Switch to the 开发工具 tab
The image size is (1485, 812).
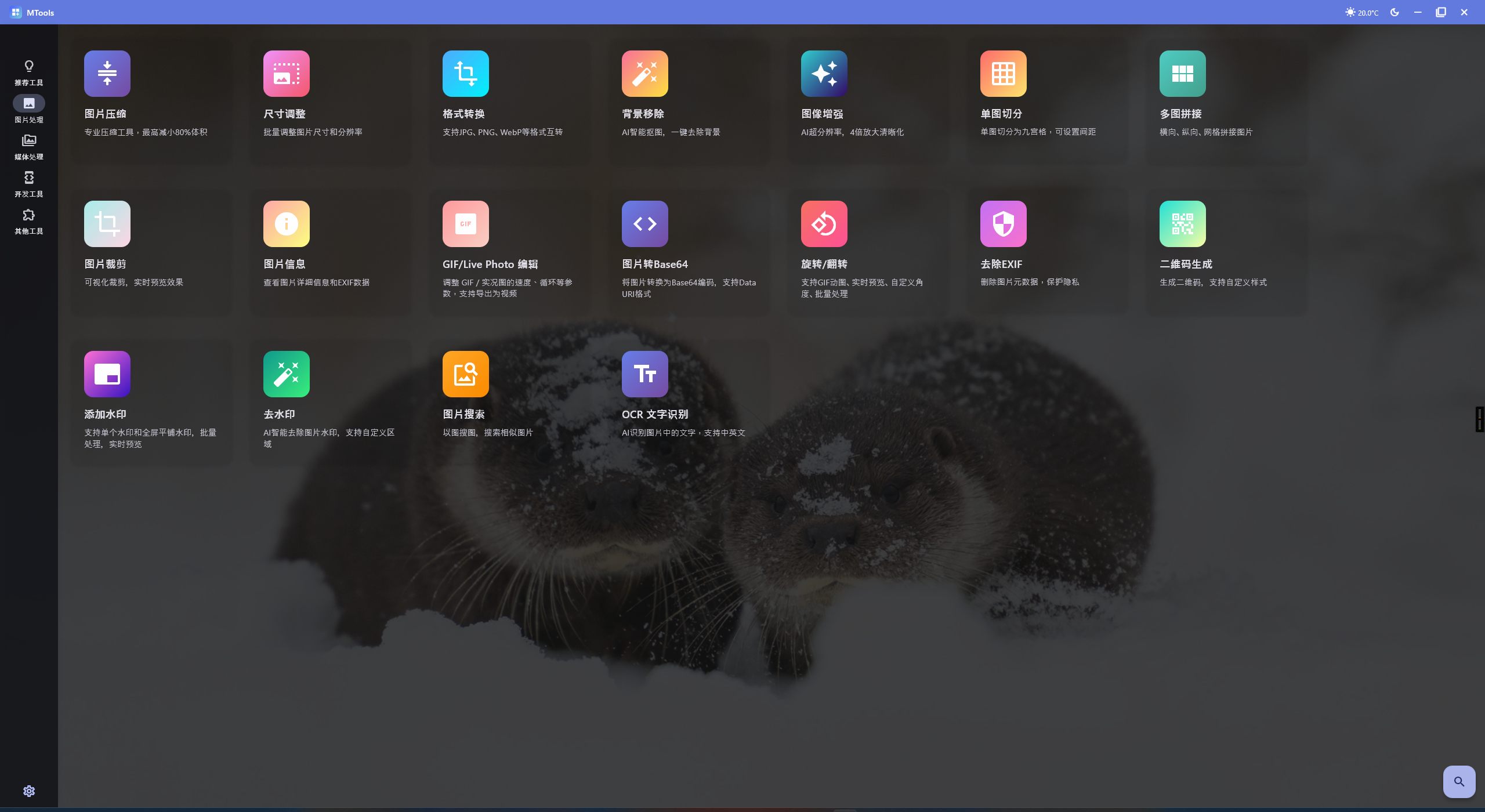pyautogui.click(x=28, y=184)
